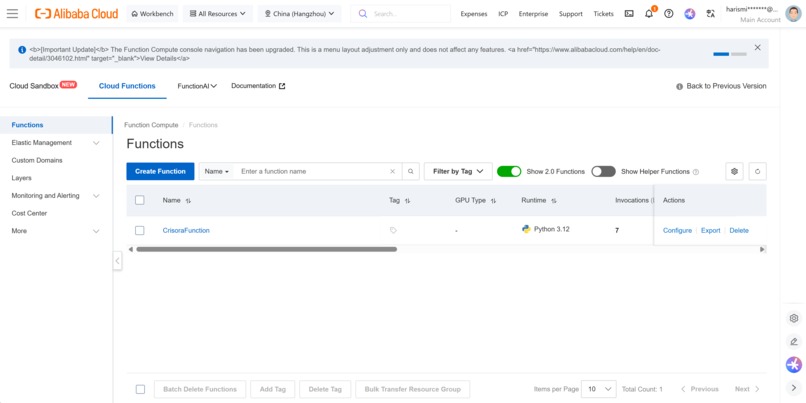
Task: Click the table horizontal scrollbar
Action: click(x=266, y=249)
